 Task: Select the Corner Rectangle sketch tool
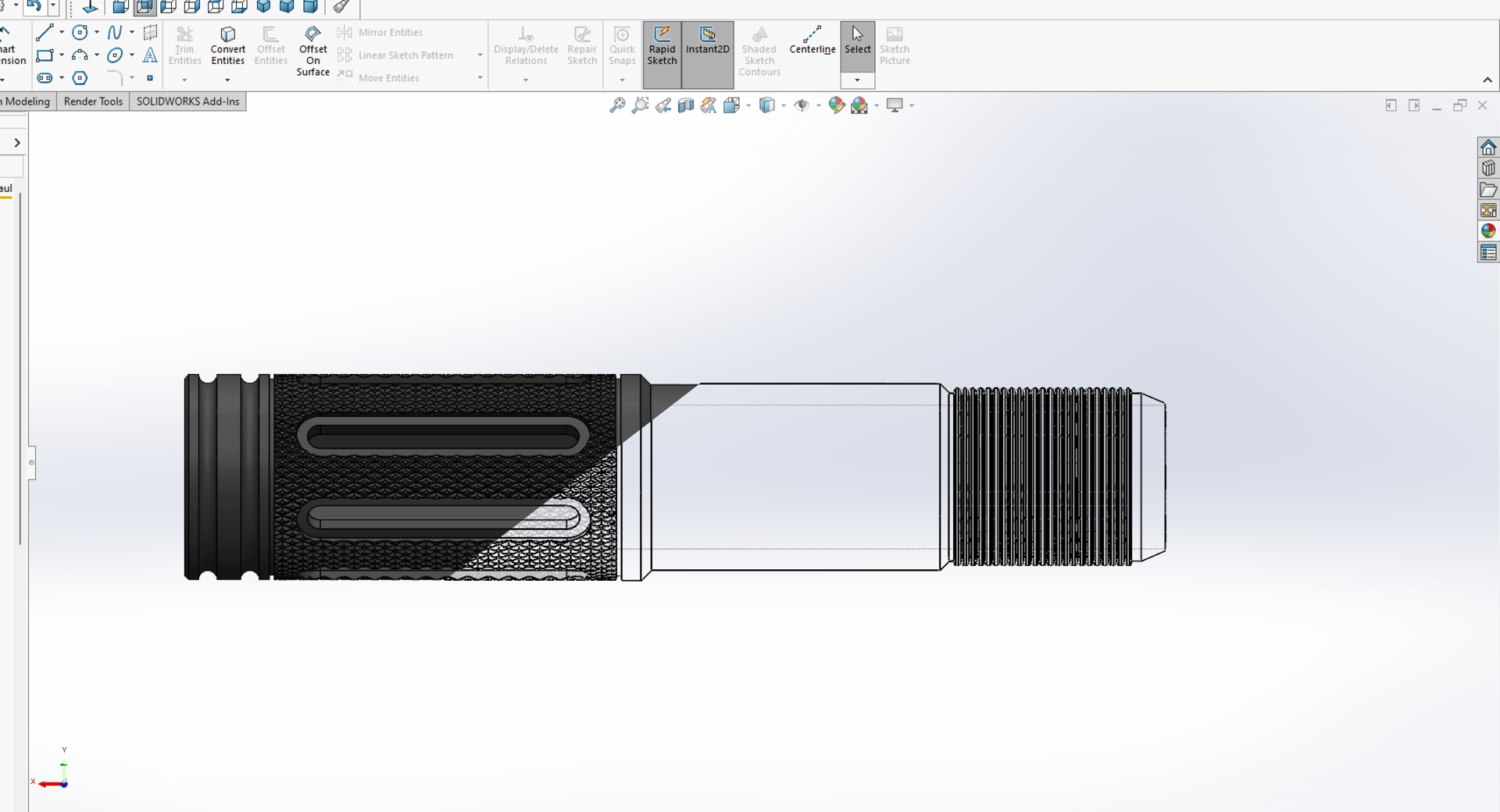pos(45,55)
